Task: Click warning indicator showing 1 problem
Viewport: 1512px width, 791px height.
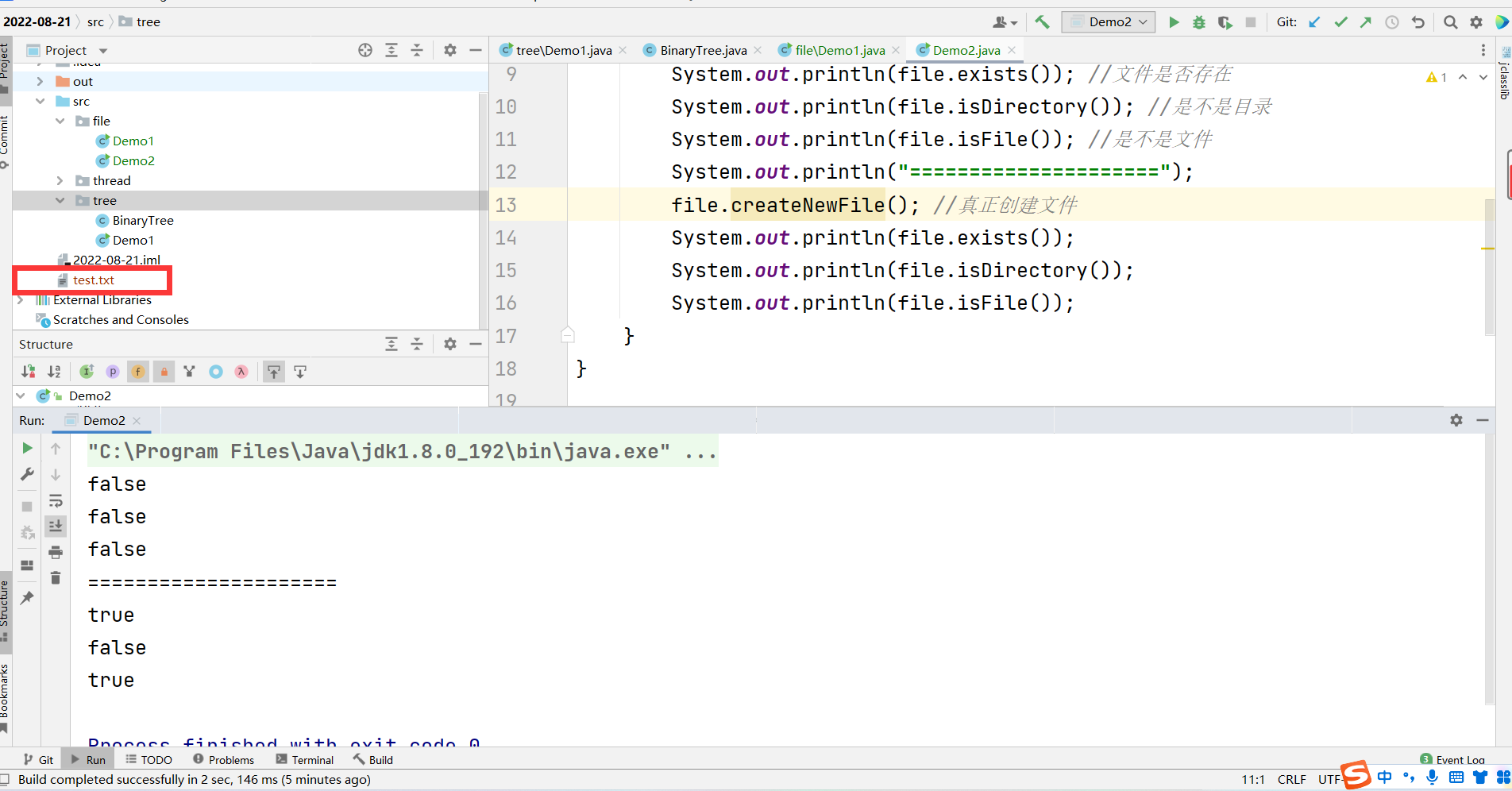Action: 1437,77
